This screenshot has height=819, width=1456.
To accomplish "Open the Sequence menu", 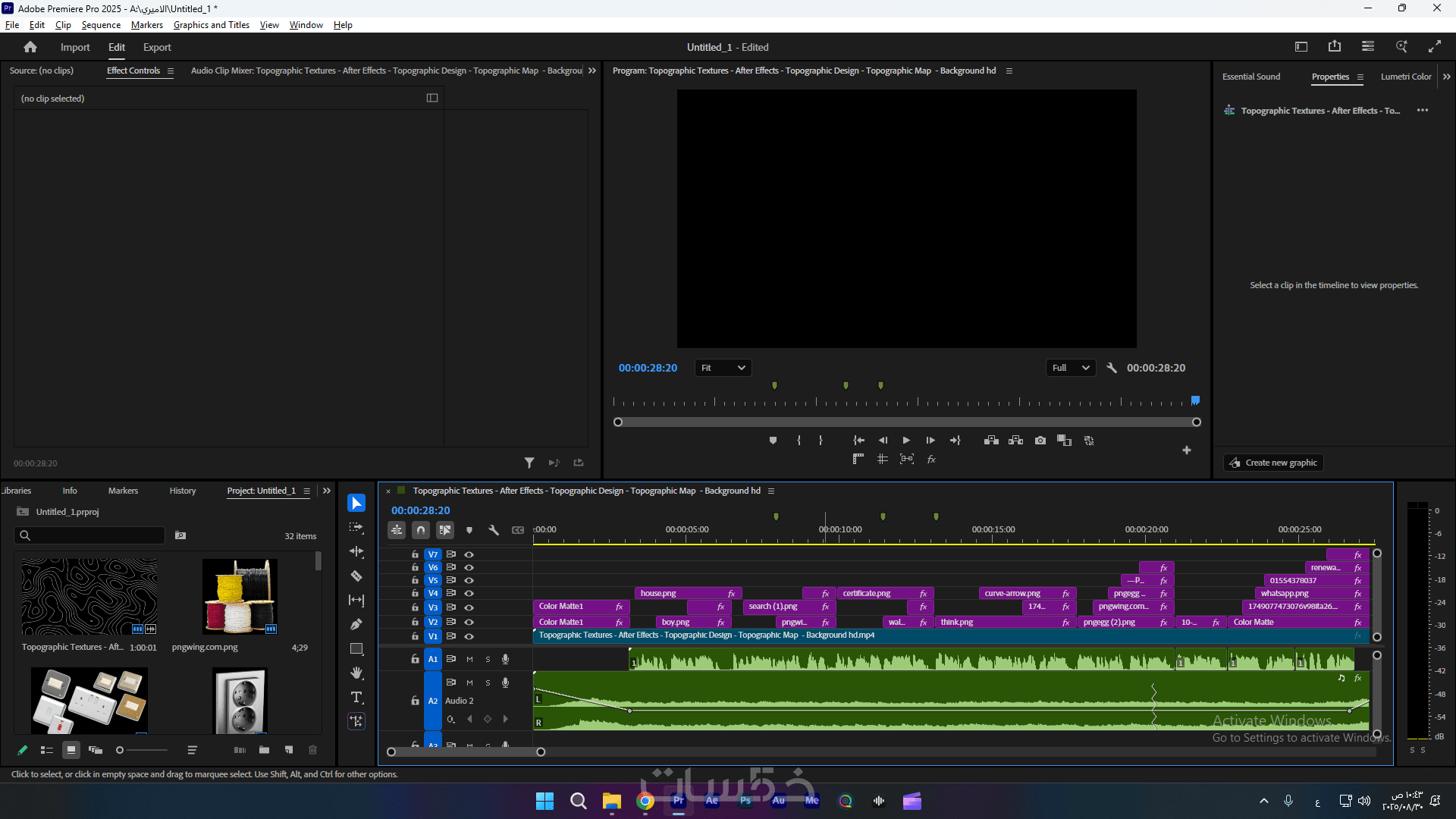I will (101, 25).
